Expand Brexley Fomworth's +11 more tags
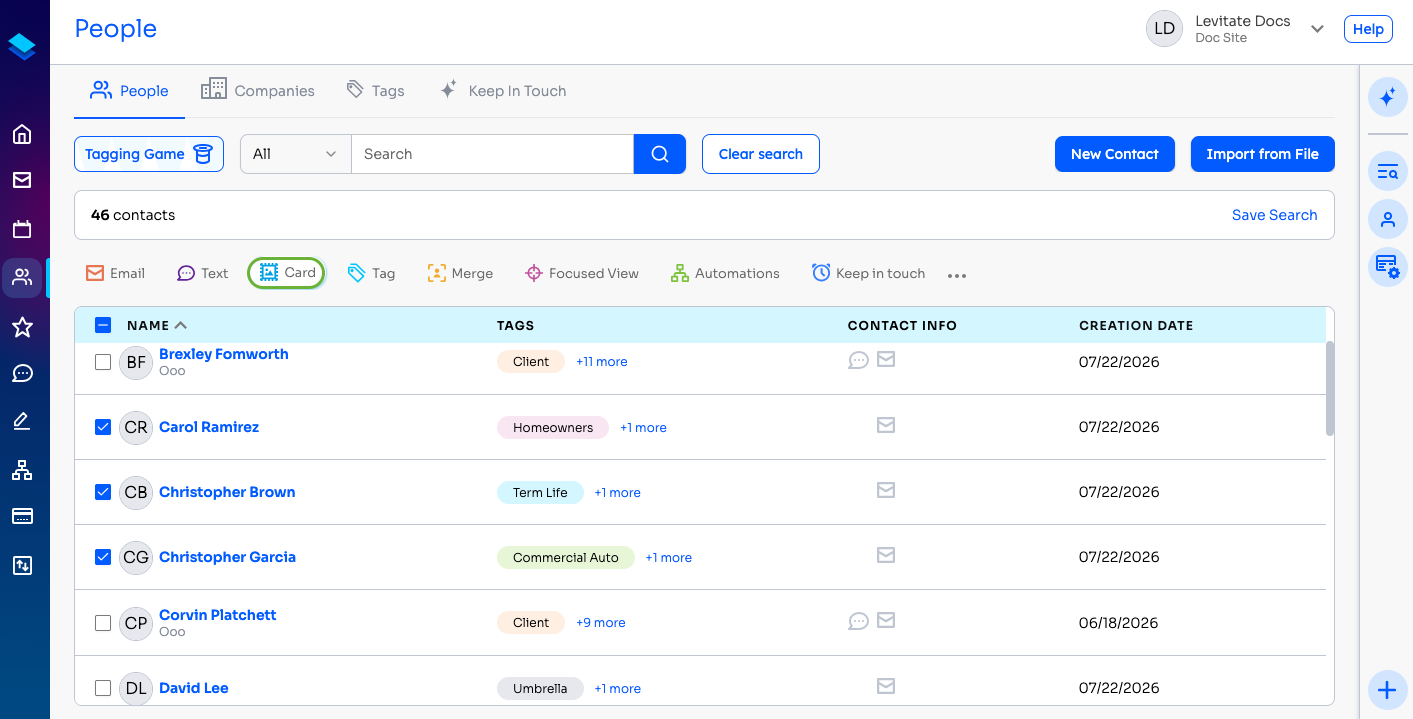Screen dimensions: 1413x719 [602, 362]
